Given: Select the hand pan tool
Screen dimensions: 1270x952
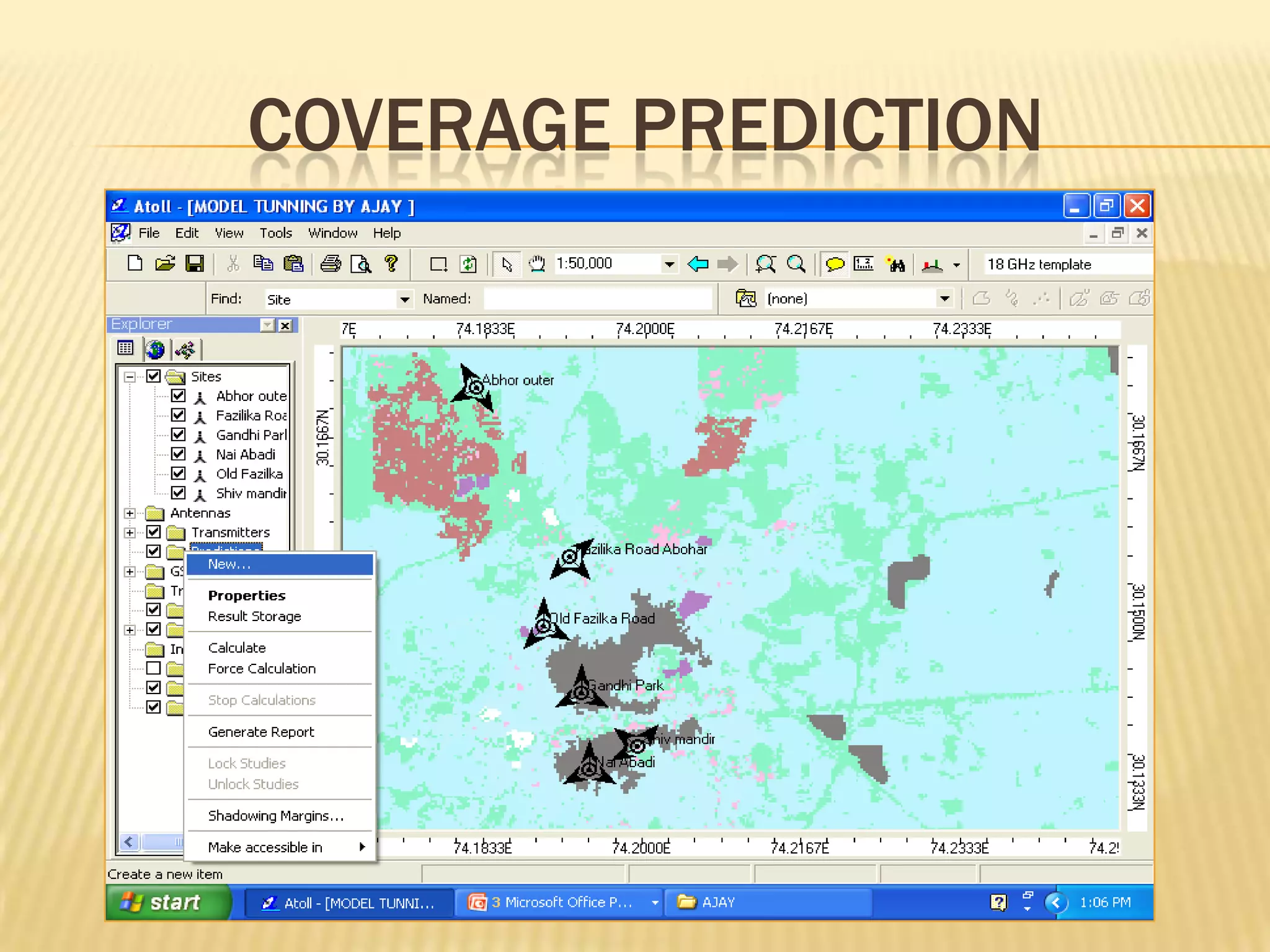Looking at the screenshot, I should tap(537, 264).
